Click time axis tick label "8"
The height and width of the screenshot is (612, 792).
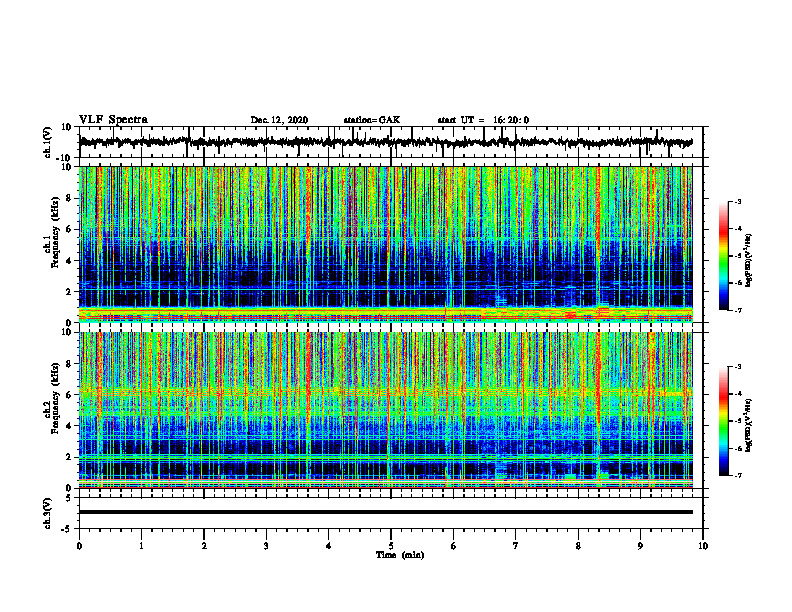(x=578, y=546)
